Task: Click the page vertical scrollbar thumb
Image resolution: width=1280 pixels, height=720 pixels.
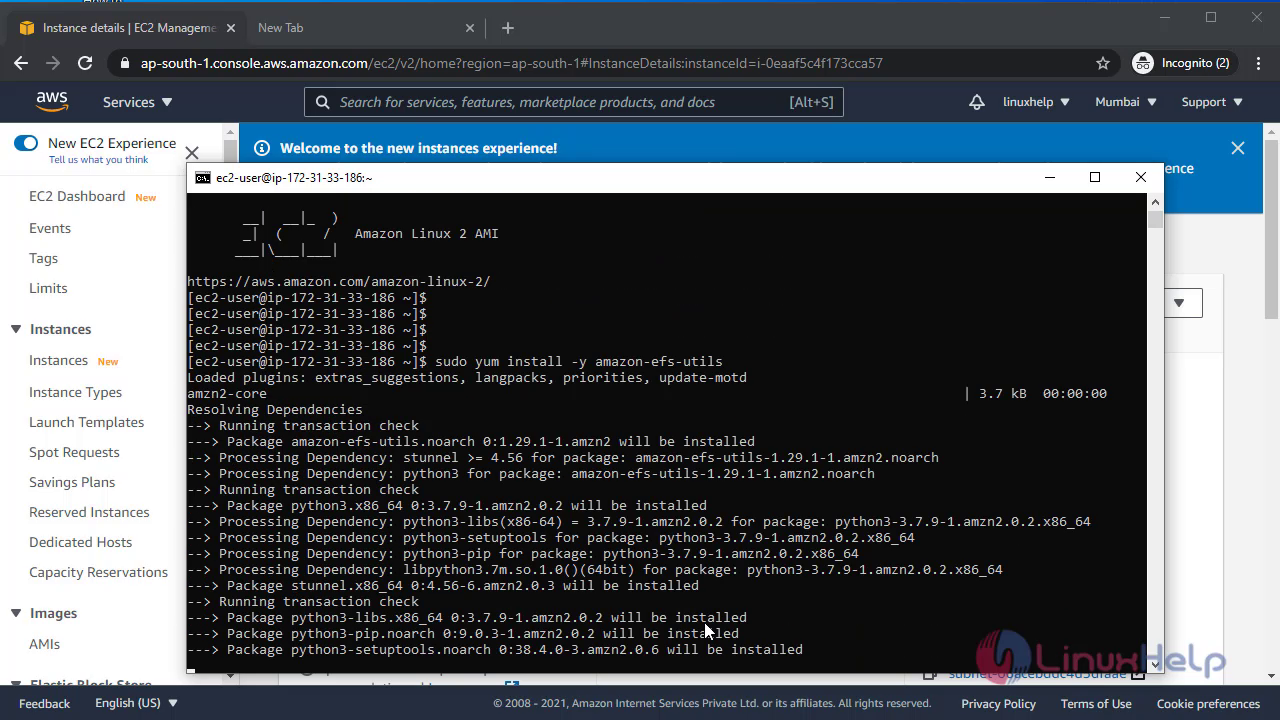Action: coord(1271,228)
